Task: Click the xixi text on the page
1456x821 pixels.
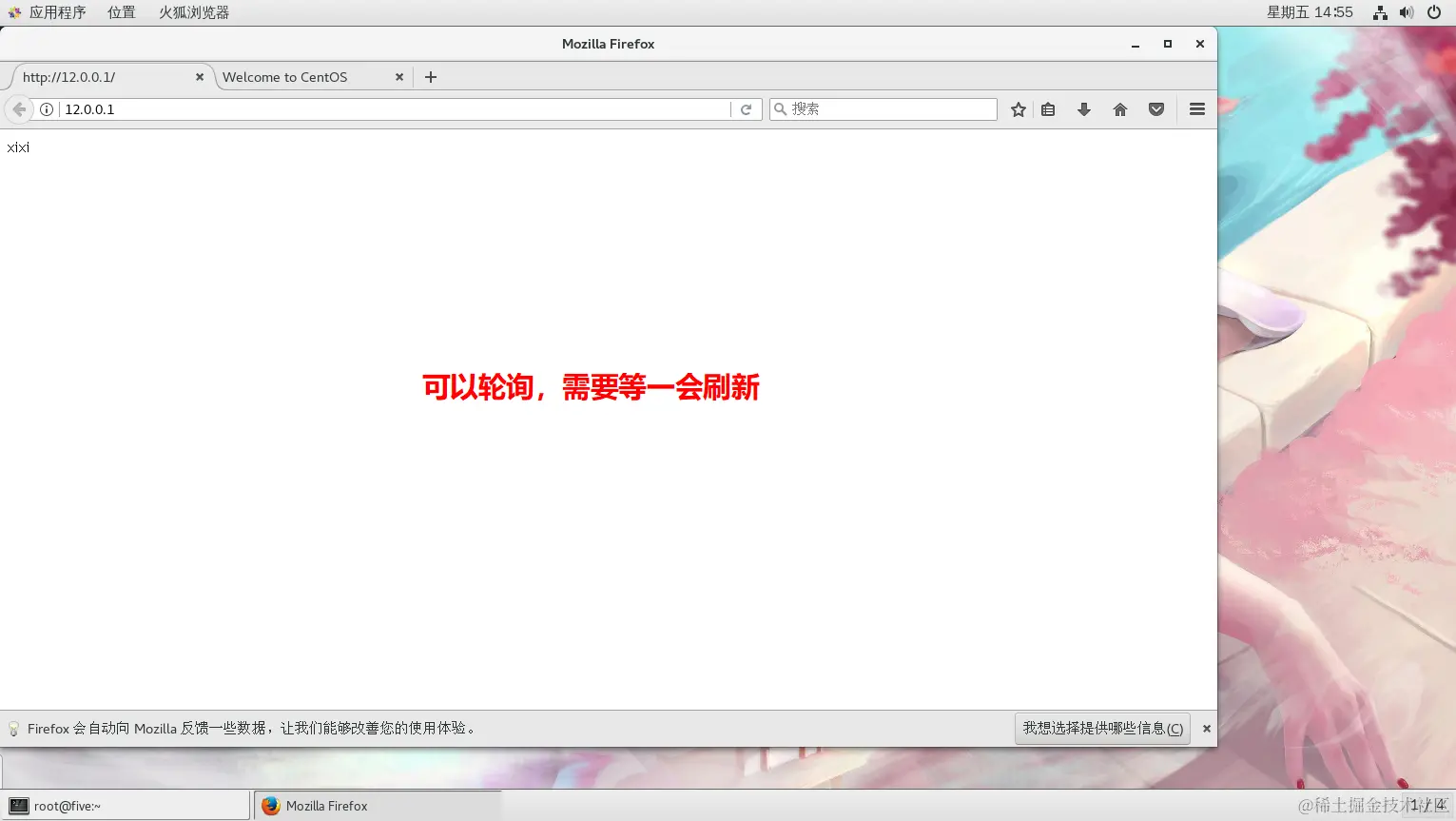Action: point(18,147)
